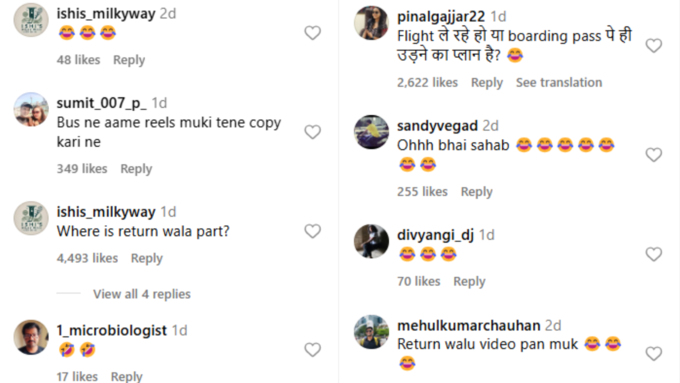
Task: Like 1_microbiologist's comment with heart
Action: [x=312, y=350]
